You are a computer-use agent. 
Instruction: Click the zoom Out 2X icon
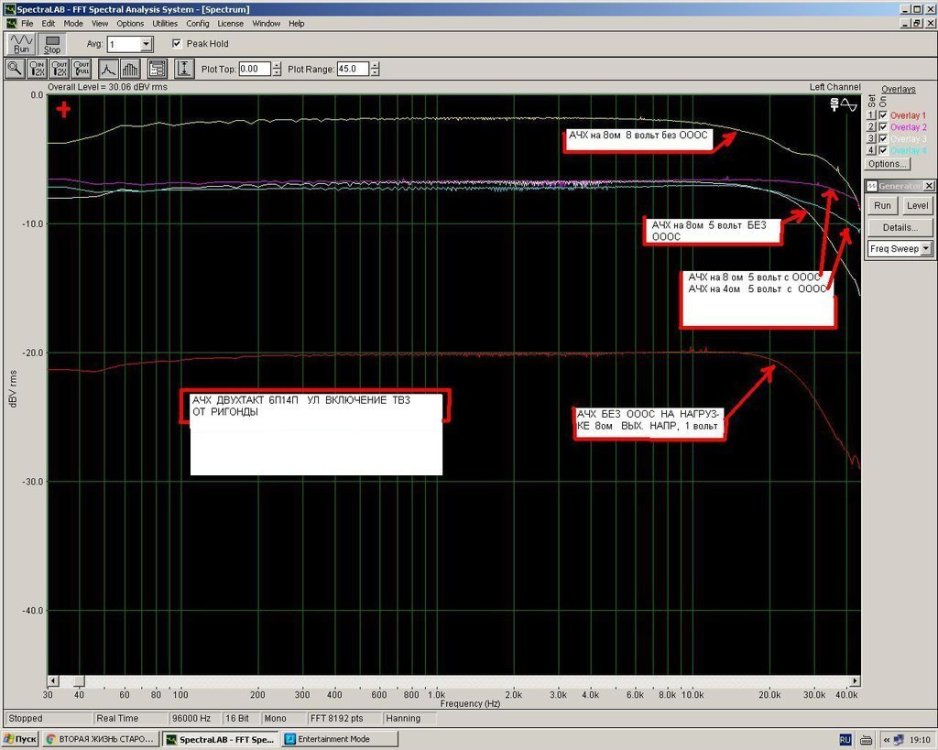click(x=61, y=69)
